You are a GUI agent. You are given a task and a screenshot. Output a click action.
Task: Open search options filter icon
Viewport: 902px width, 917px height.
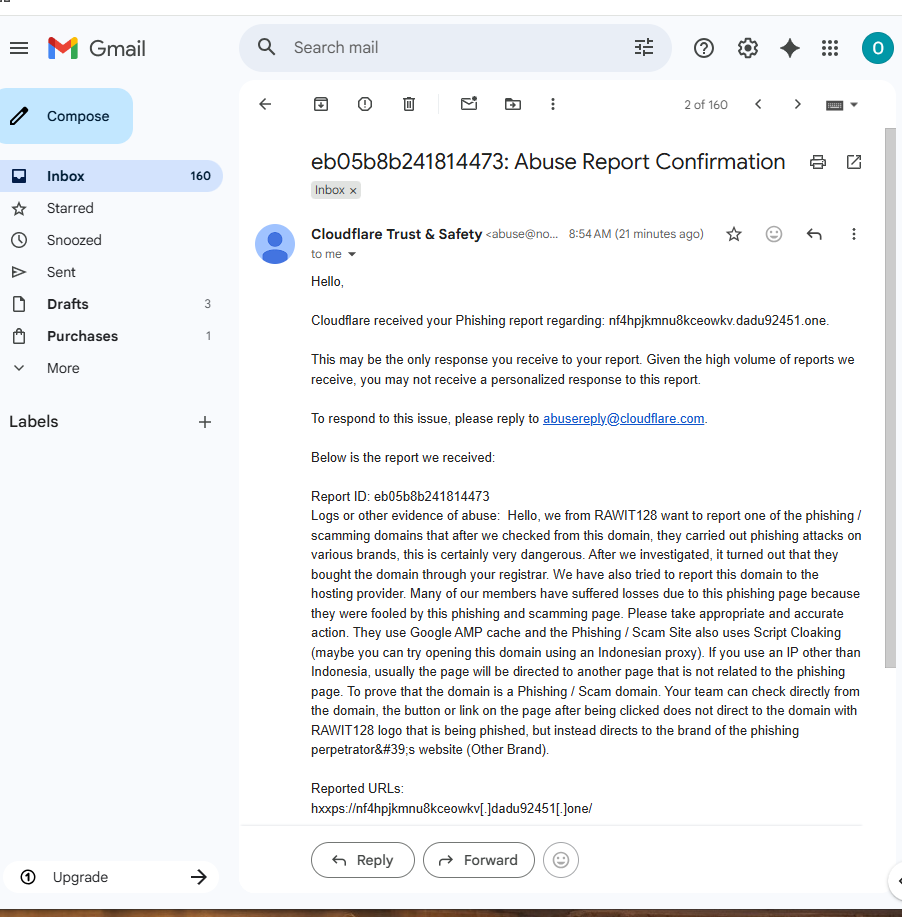click(x=643, y=47)
